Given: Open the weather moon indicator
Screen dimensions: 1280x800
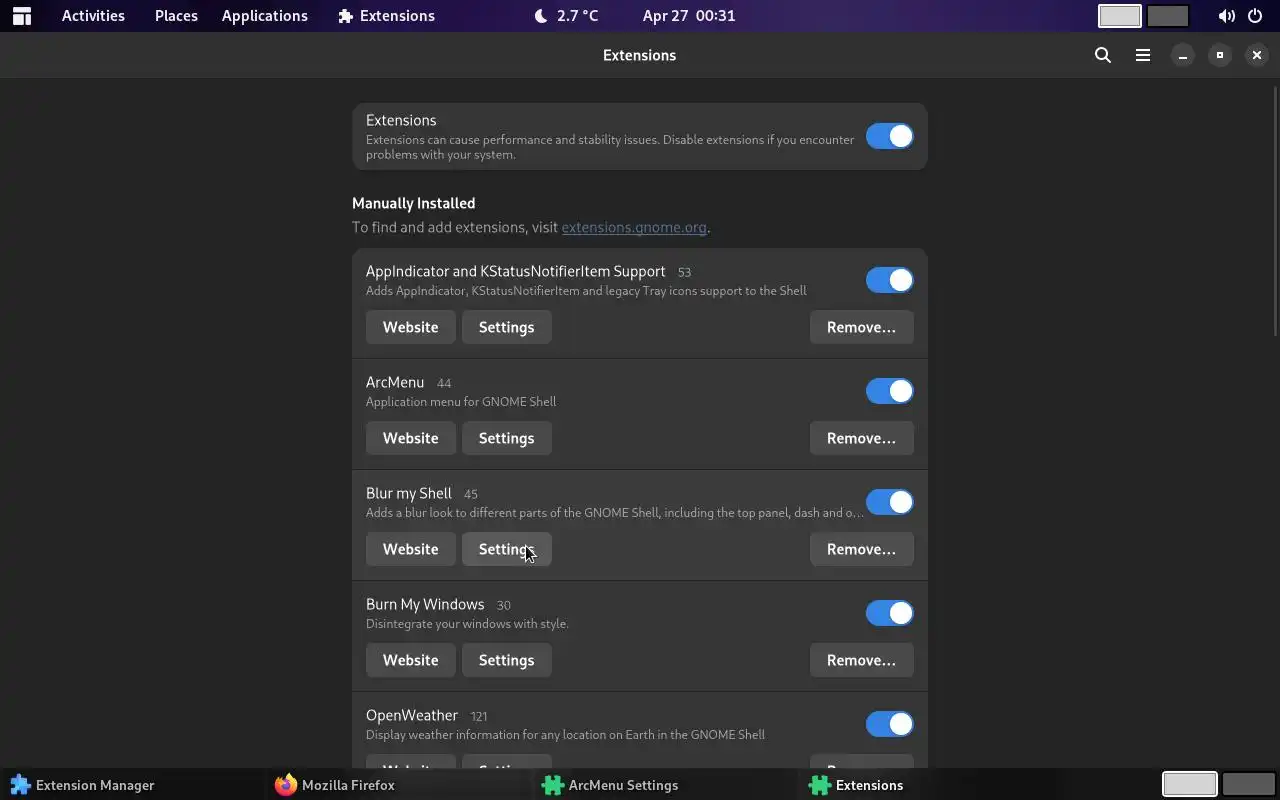Looking at the screenshot, I should pos(541,16).
